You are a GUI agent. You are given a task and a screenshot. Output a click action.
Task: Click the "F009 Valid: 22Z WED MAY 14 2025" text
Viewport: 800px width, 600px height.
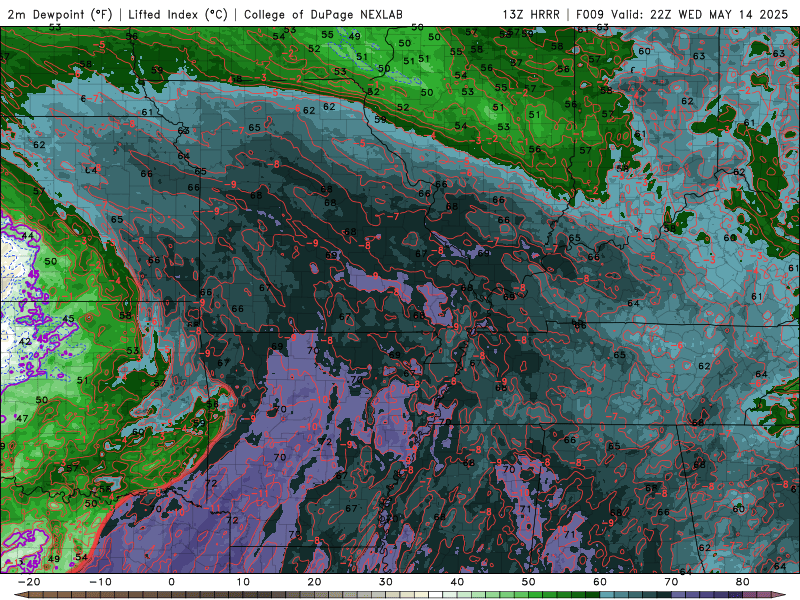pos(682,14)
